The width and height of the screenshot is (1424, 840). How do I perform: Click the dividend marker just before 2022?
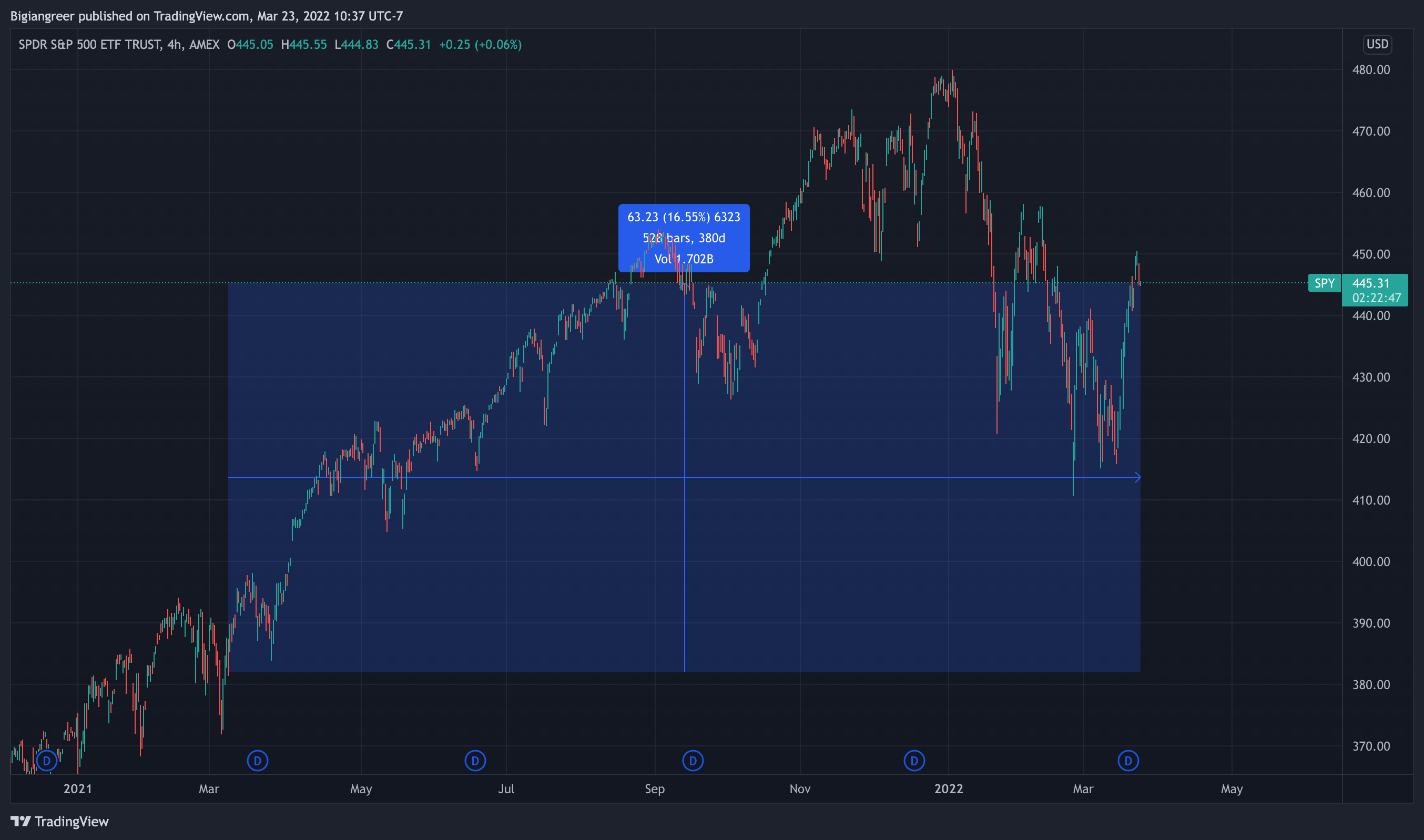pyautogui.click(x=914, y=761)
